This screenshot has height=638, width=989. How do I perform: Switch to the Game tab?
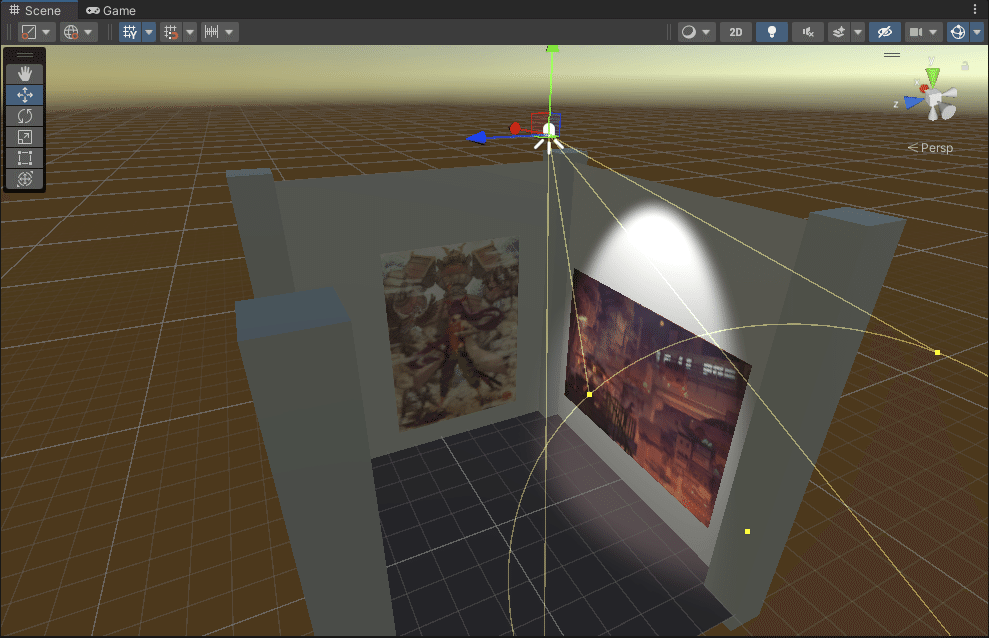tap(111, 10)
